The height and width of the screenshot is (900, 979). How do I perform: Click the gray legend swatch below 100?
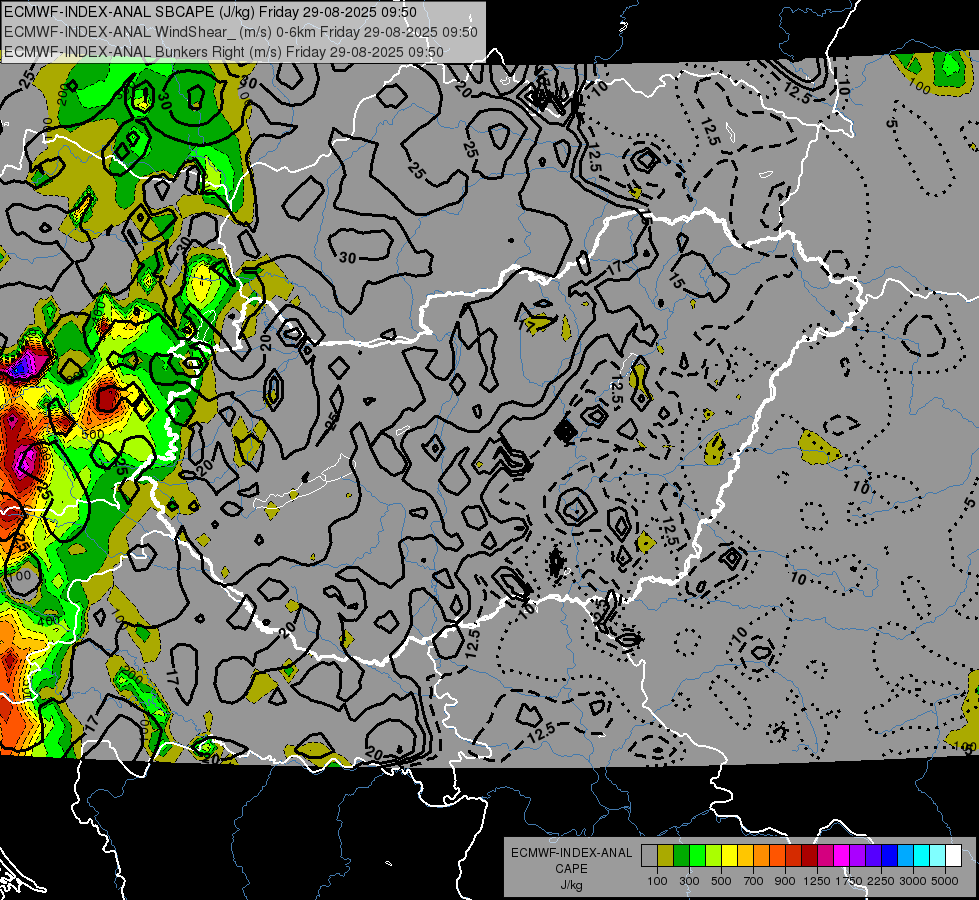click(649, 856)
